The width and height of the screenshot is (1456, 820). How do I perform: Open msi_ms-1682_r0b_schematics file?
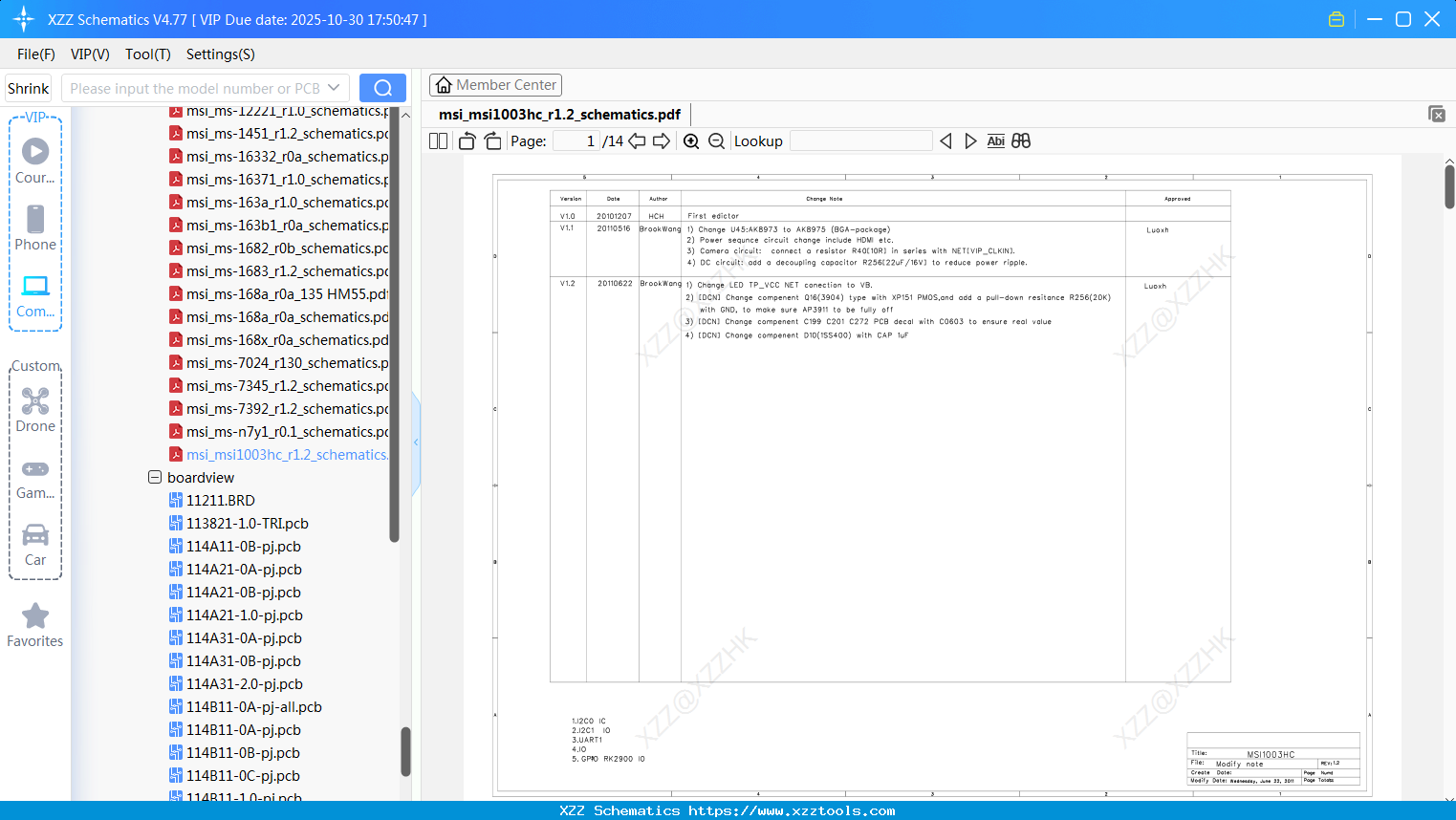coord(279,248)
